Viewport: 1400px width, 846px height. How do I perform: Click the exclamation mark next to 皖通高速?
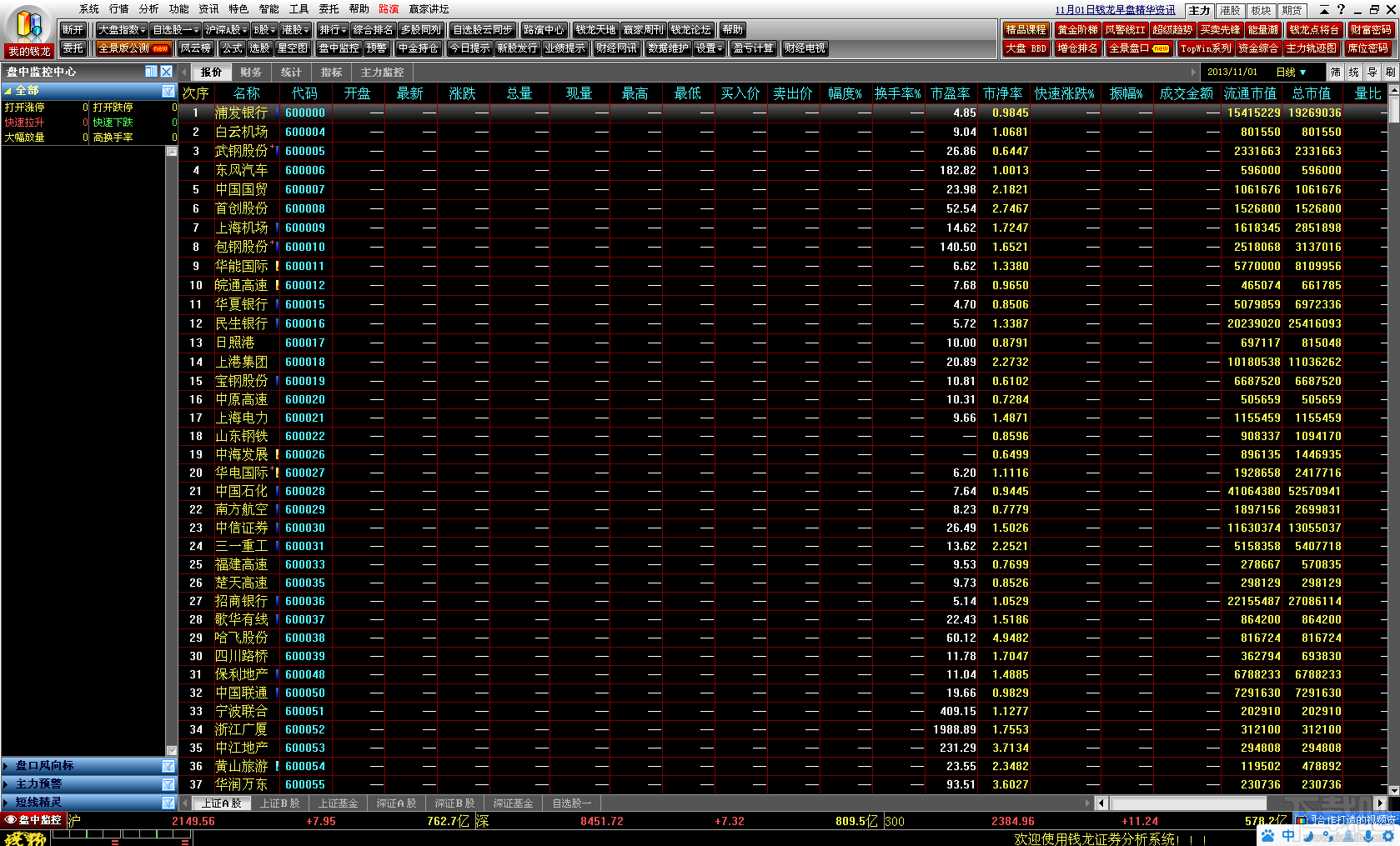[277, 286]
